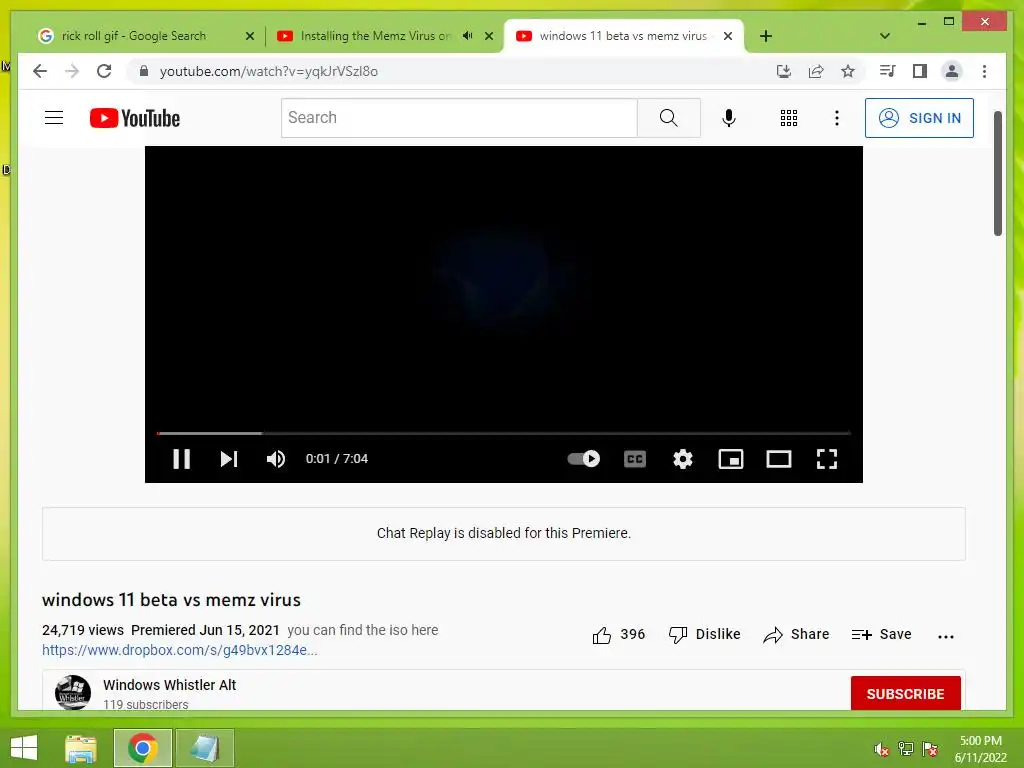Open the player settings gear

(682, 459)
